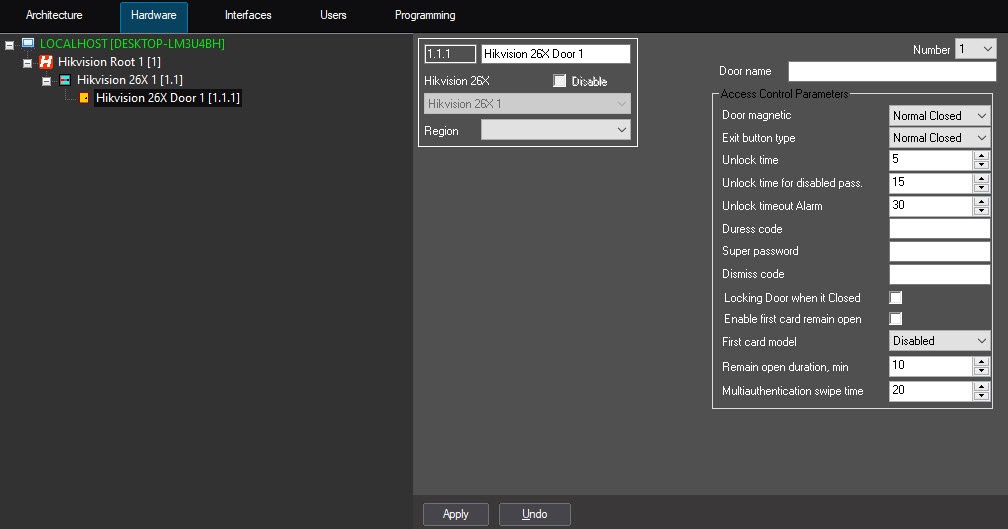Collapse the Hikvision 26X 1 node

[x=46, y=81]
